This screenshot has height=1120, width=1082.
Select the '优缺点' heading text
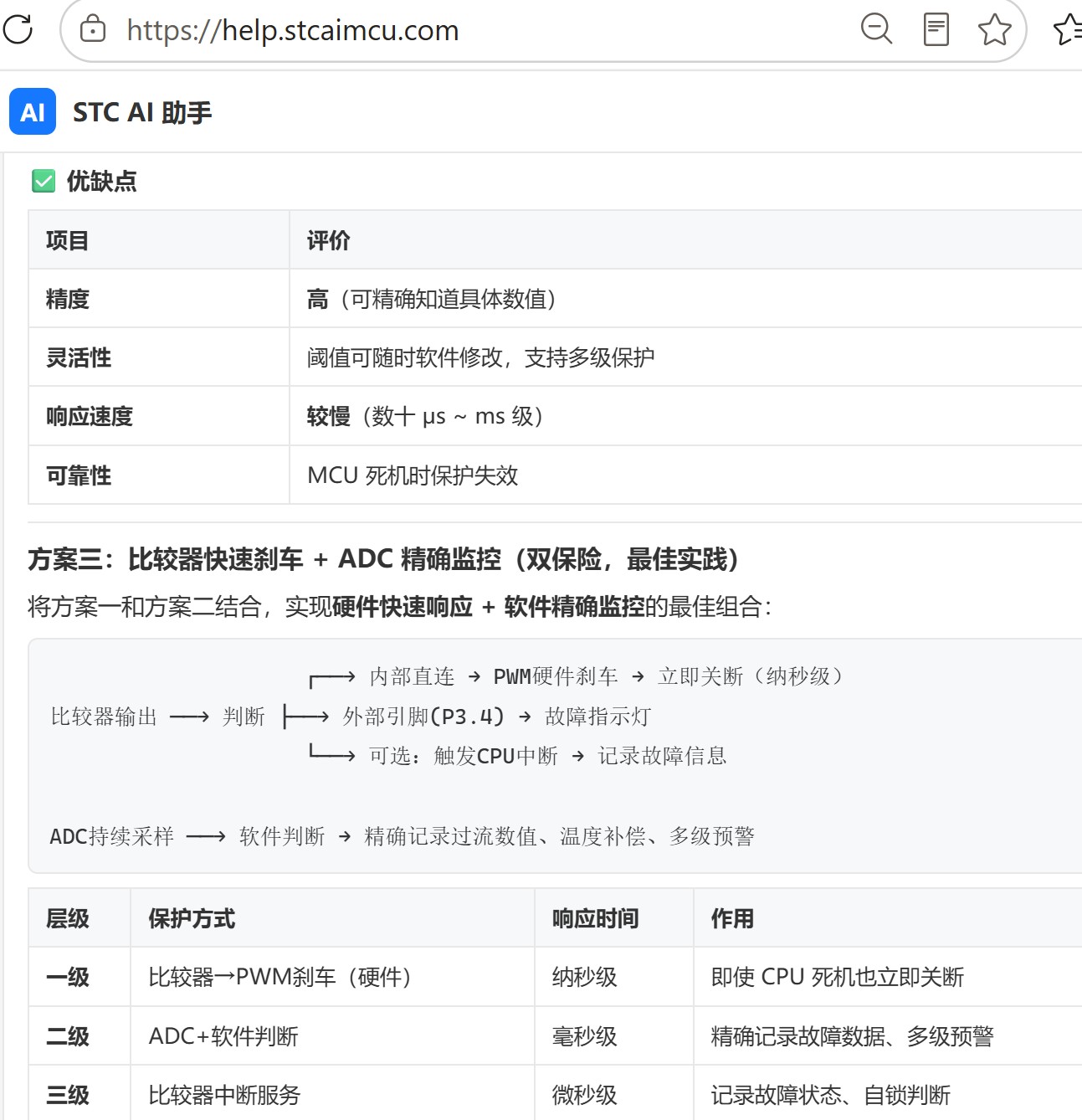click(x=101, y=181)
